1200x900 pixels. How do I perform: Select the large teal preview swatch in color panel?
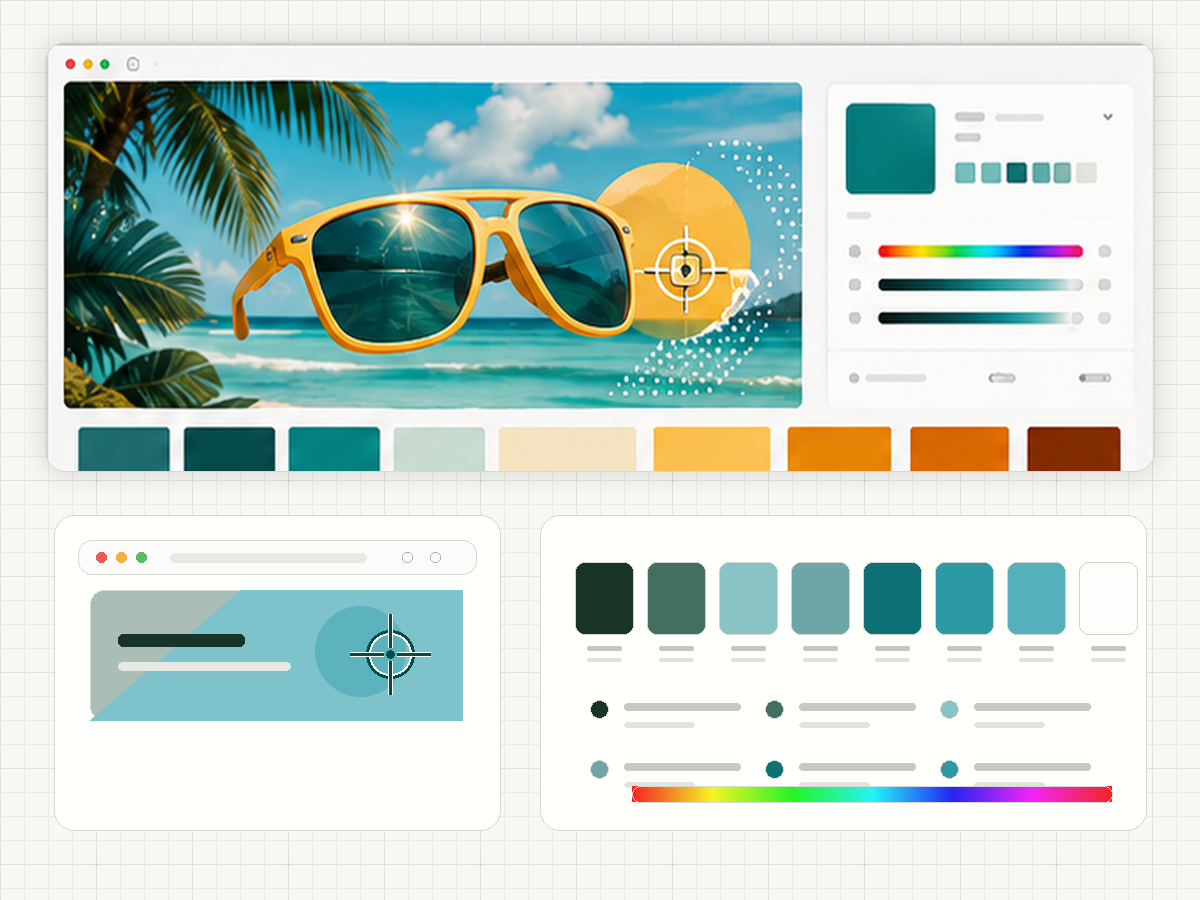coord(890,148)
